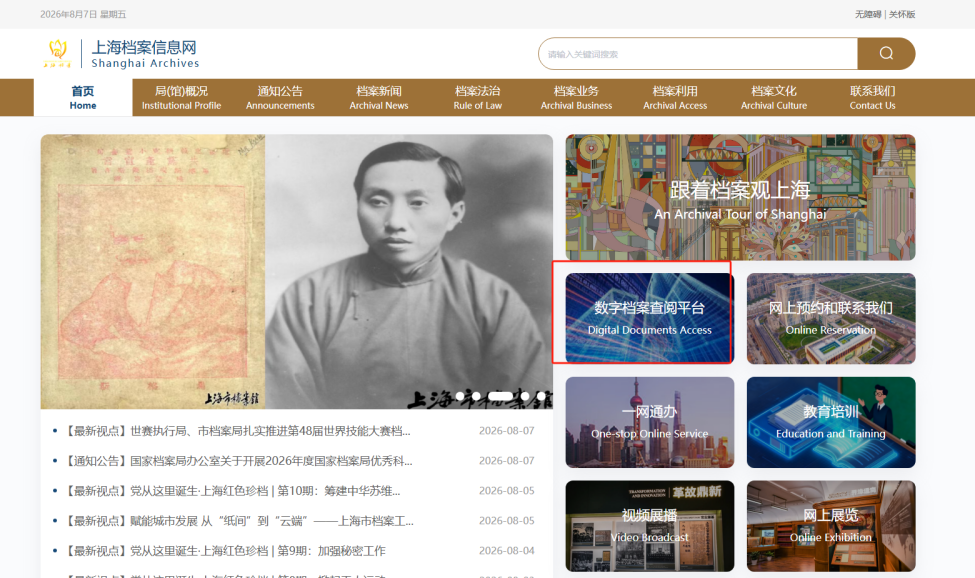This screenshot has height=578, width=975.
Task: Click the portrait carousel banner image
Action: (297, 272)
